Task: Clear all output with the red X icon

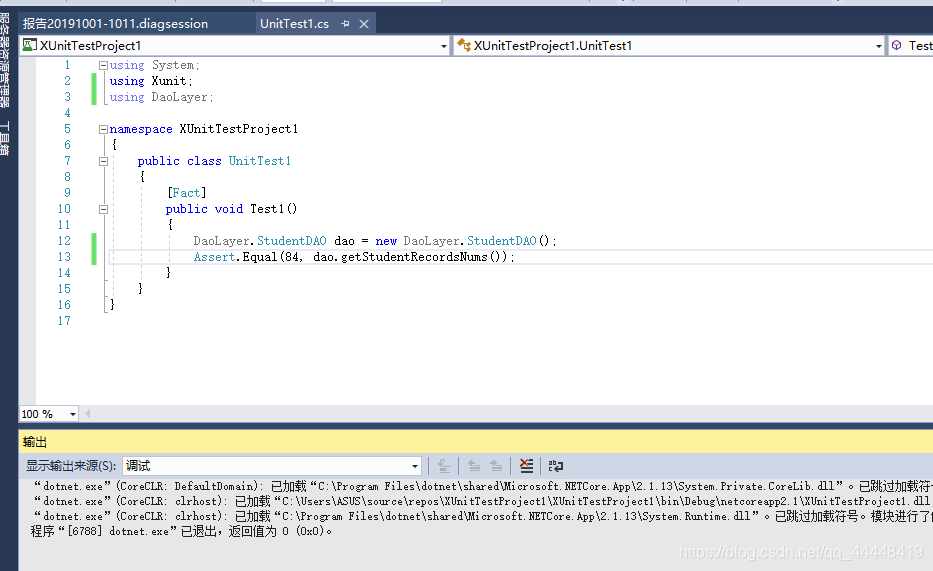Action: pos(526,466)
